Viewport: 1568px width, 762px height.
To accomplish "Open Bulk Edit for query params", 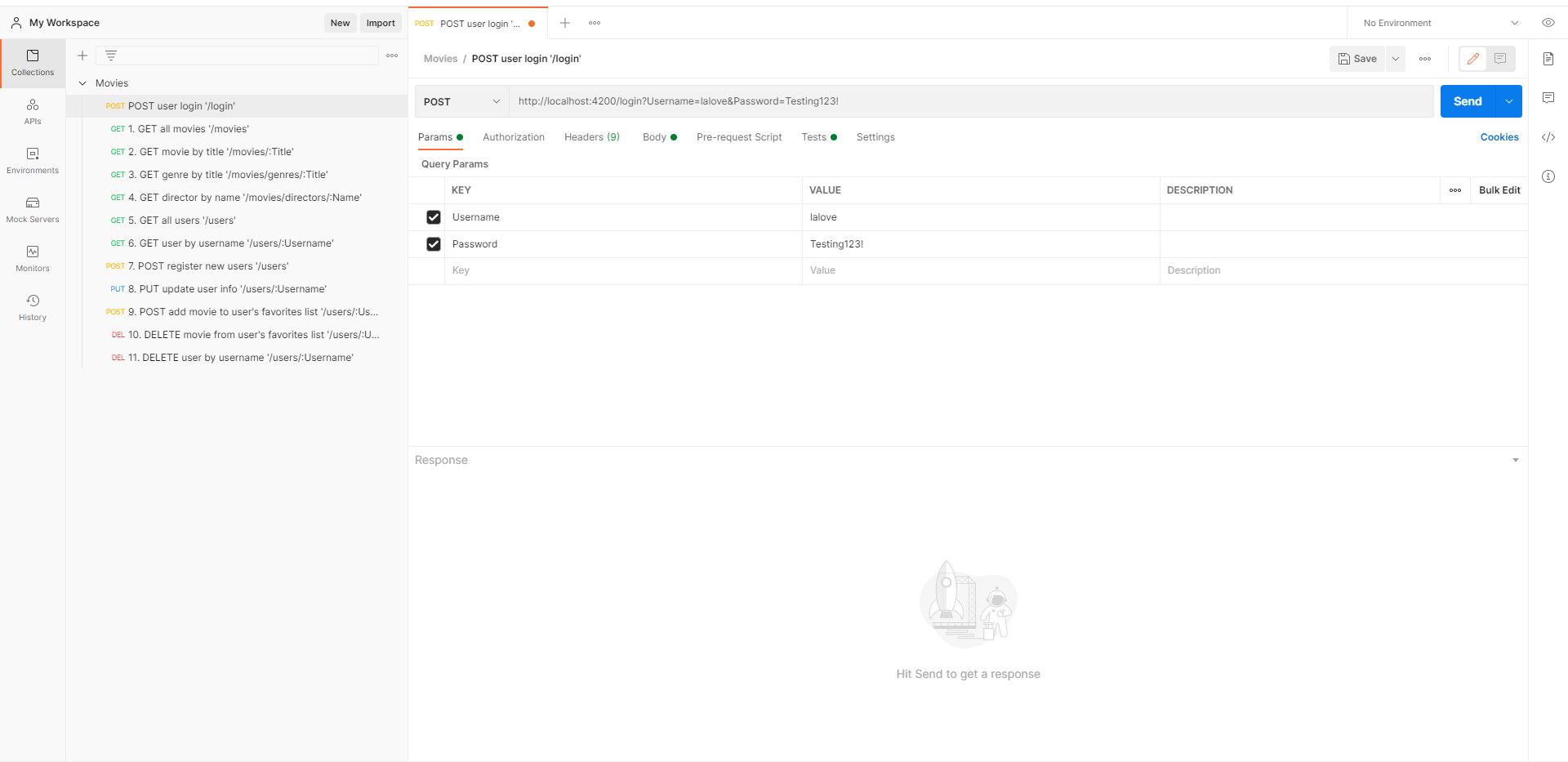I will [x=1498, y=189].
